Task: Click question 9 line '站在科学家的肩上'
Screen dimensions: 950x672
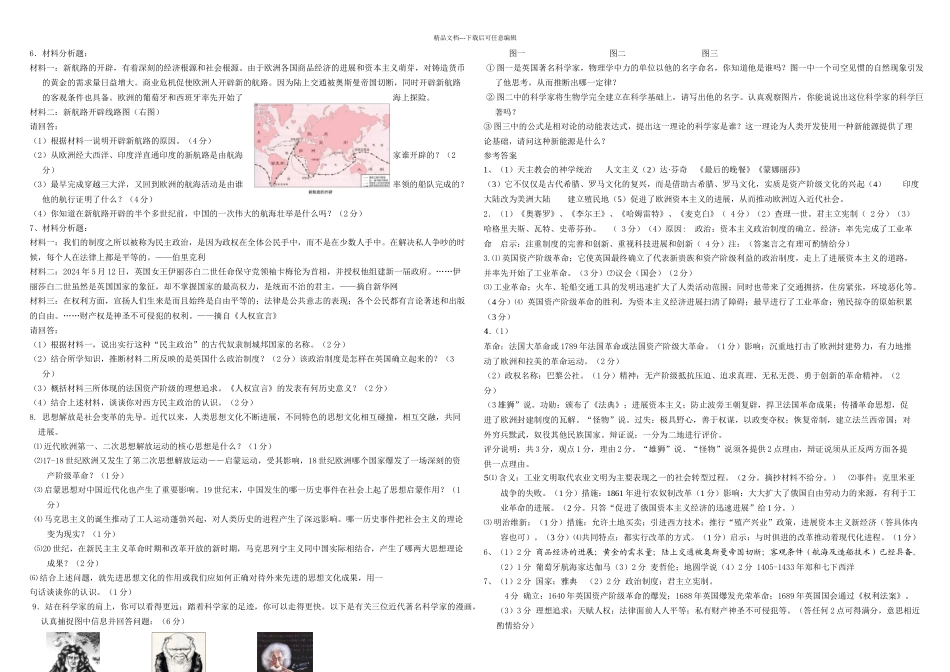Action: (253, 606)
